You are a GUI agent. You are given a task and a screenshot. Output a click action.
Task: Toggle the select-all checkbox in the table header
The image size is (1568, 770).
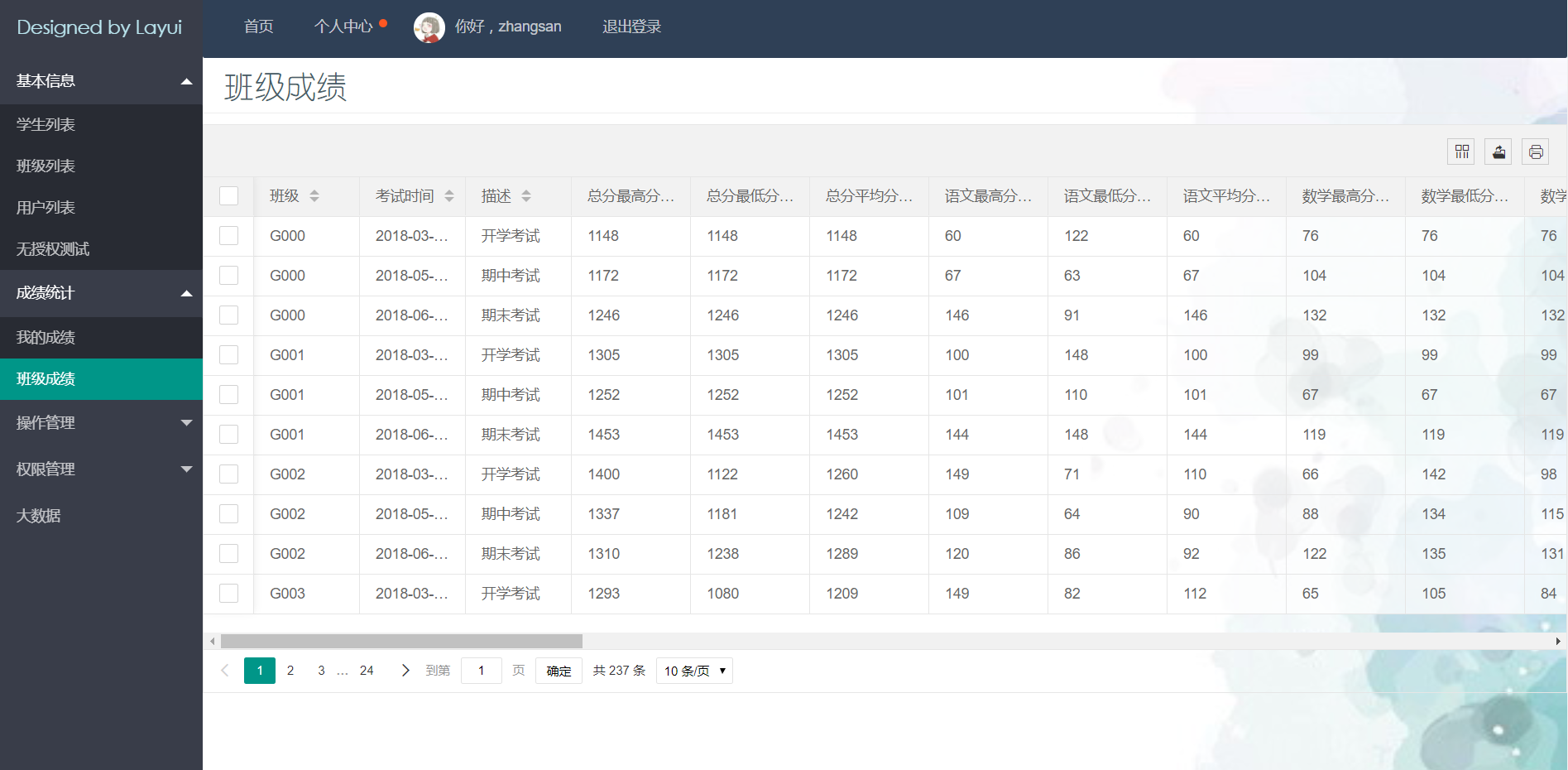(229, 196)
